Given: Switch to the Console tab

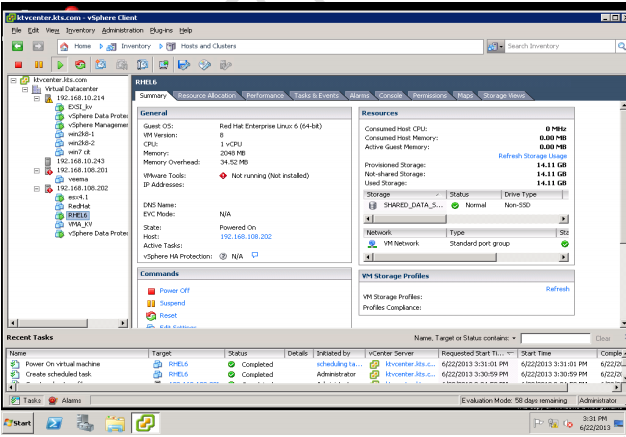Looking at the screenshot, I should coord(390,95).
